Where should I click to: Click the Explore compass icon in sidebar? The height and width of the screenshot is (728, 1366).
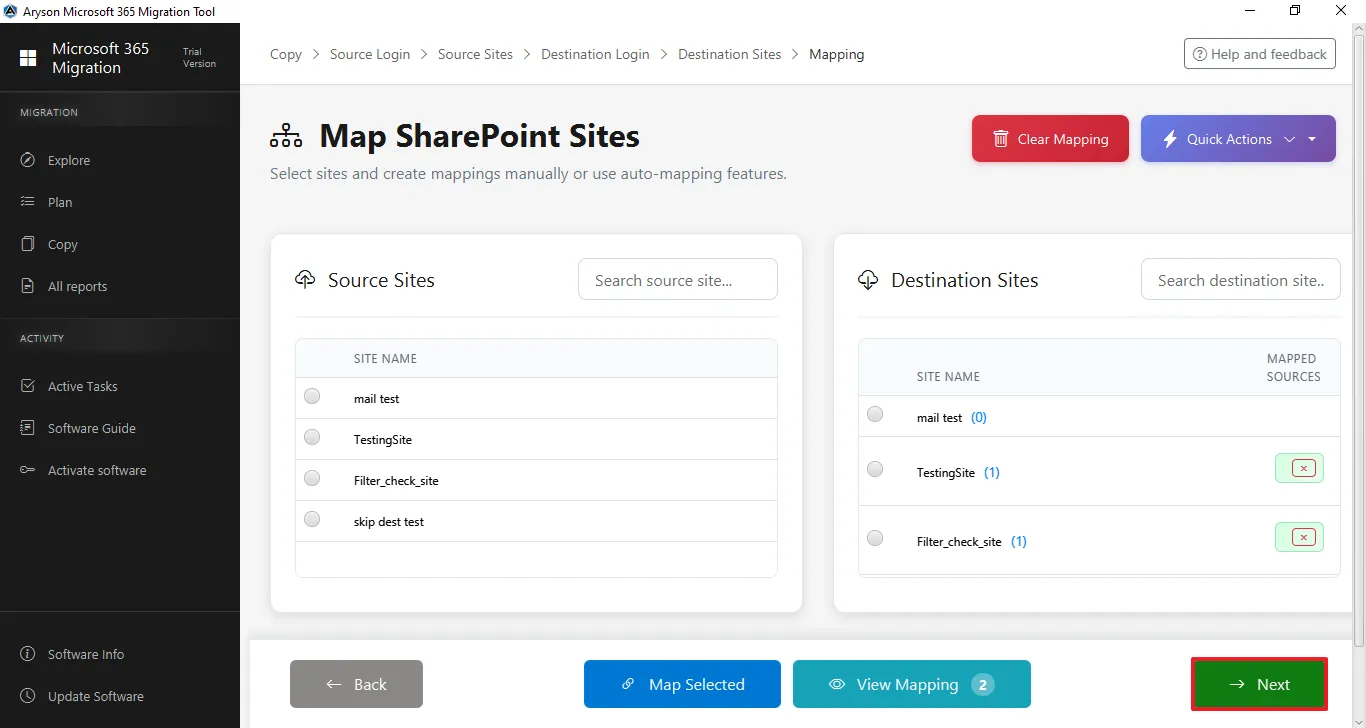[28, 160]
